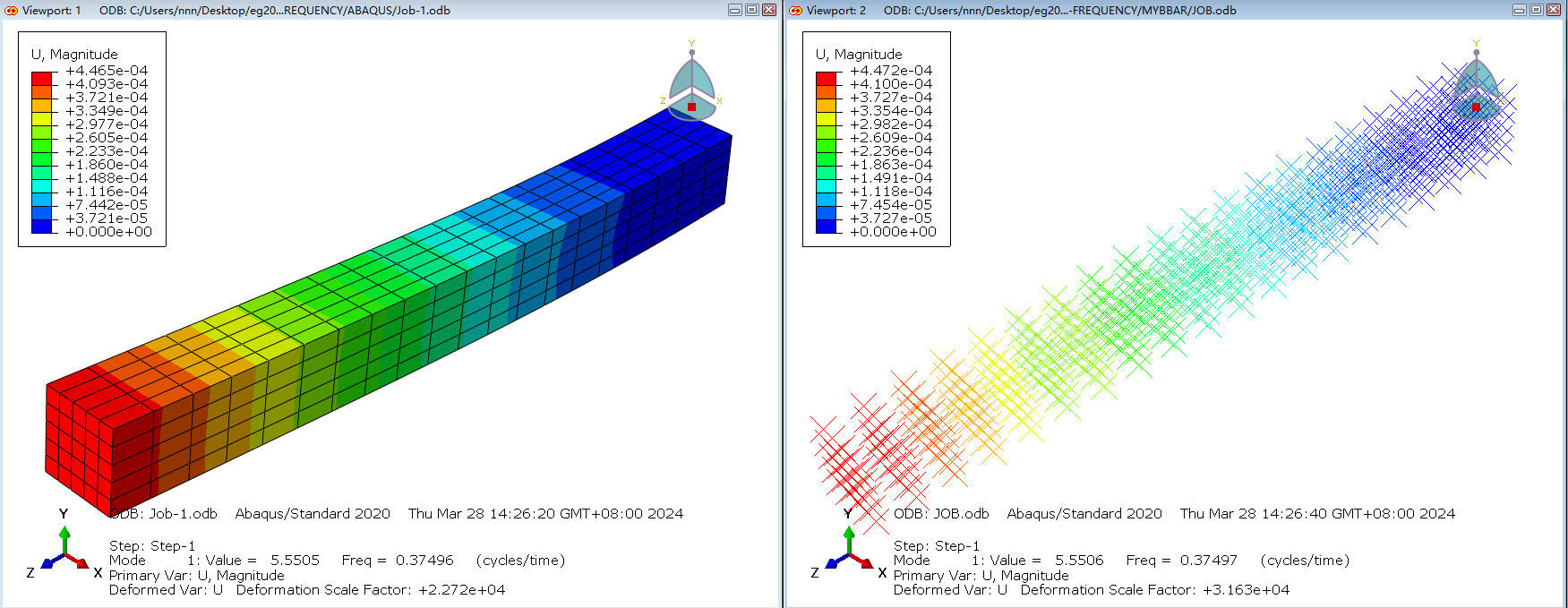Click the 'ODB: JOB.odb' title block text

(941, 514)
